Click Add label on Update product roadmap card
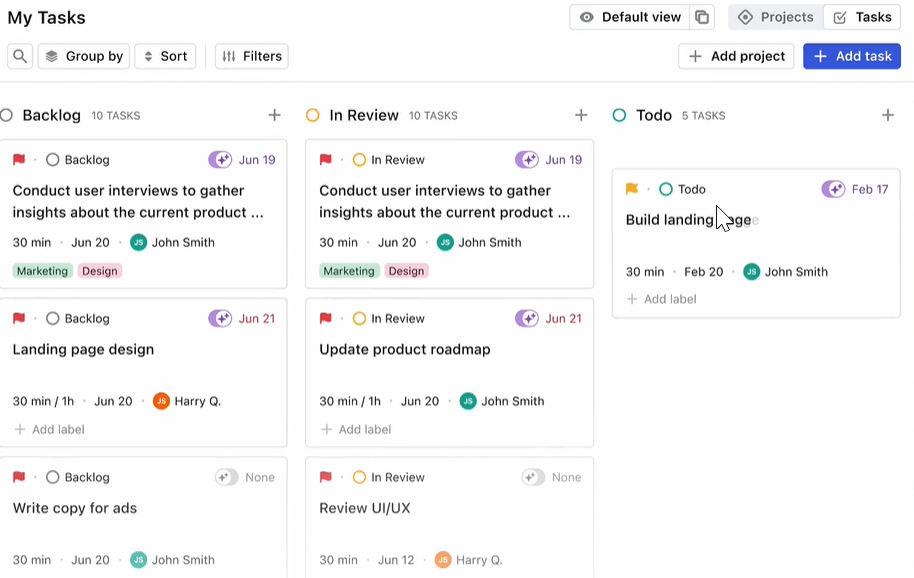 coord(356,429)
